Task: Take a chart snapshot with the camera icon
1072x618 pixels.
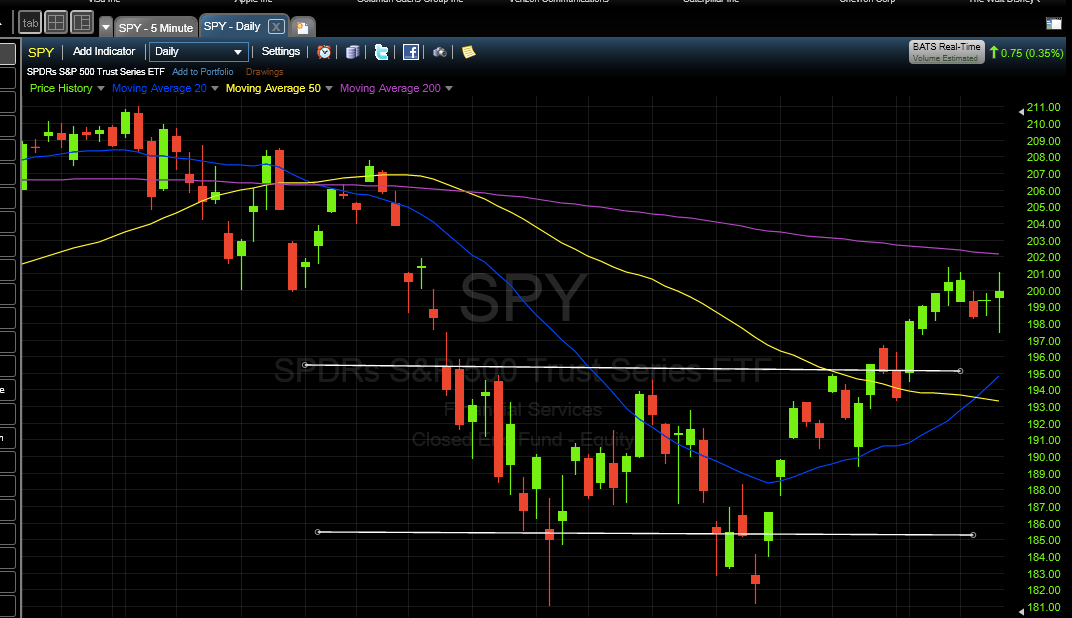Action: 440,52
